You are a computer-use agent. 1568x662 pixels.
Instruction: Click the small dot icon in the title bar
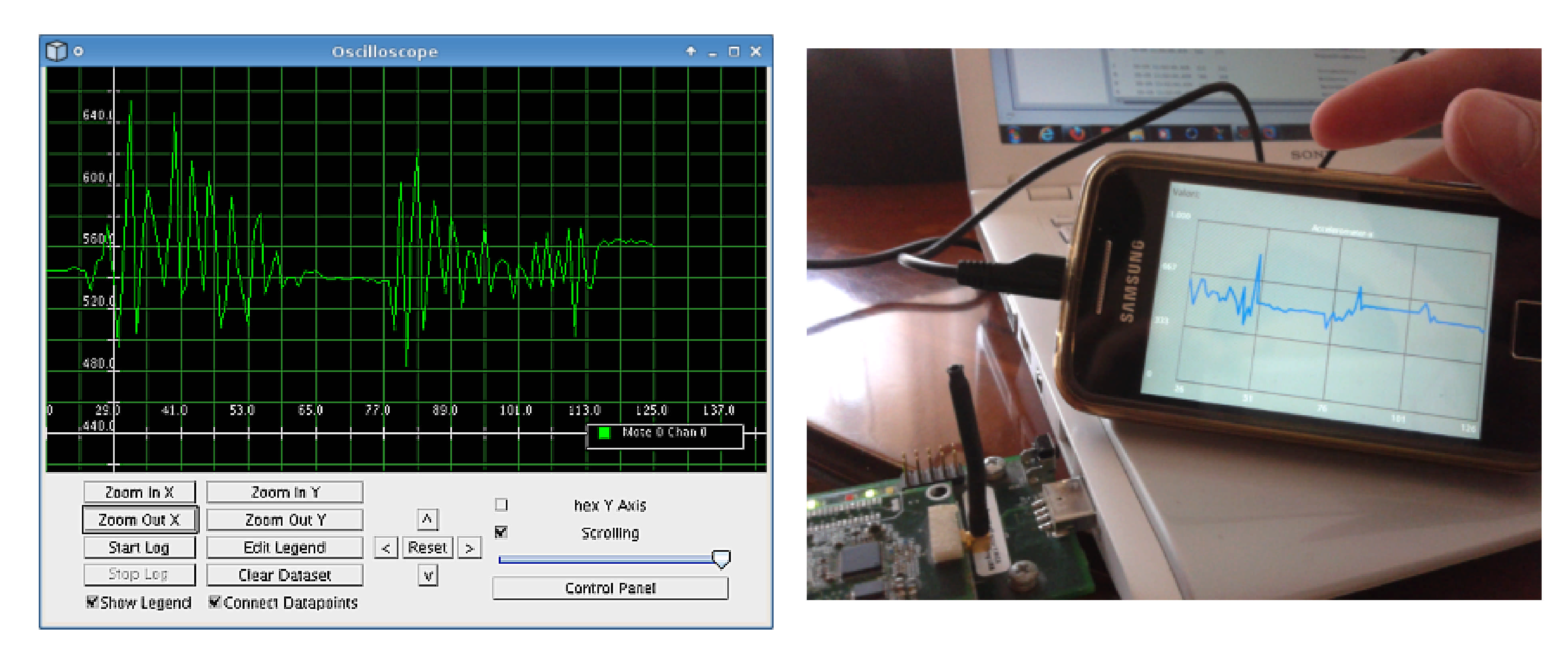pyautogui.click(x=79, y=51)
